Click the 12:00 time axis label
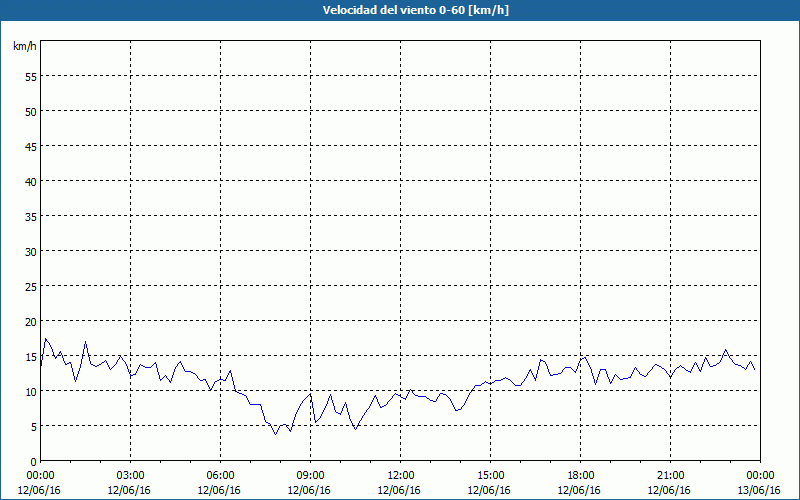The height and width of the screenshot is (500, 800). click(401, 476)
